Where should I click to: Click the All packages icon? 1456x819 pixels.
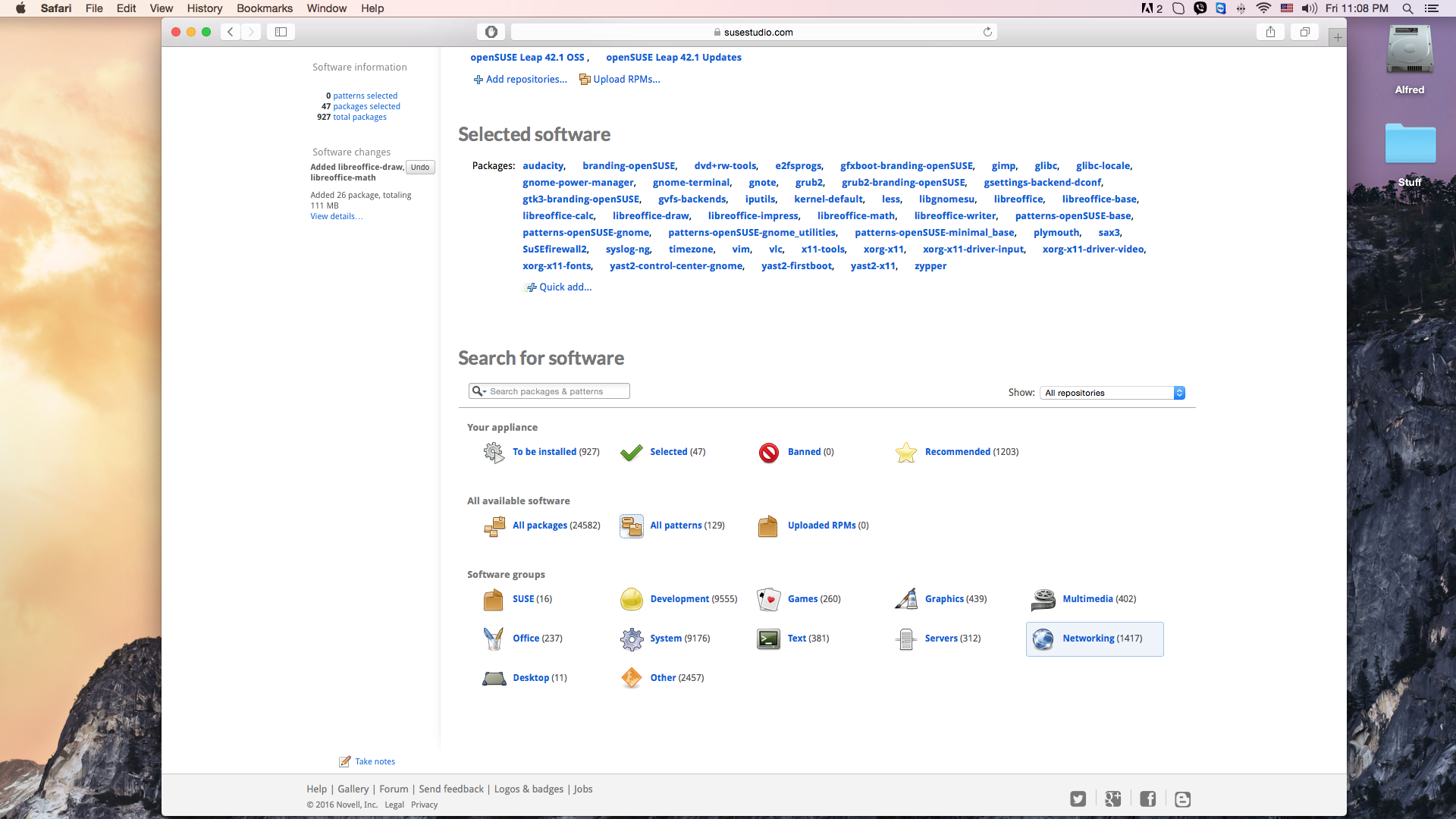tap(494, 525)
